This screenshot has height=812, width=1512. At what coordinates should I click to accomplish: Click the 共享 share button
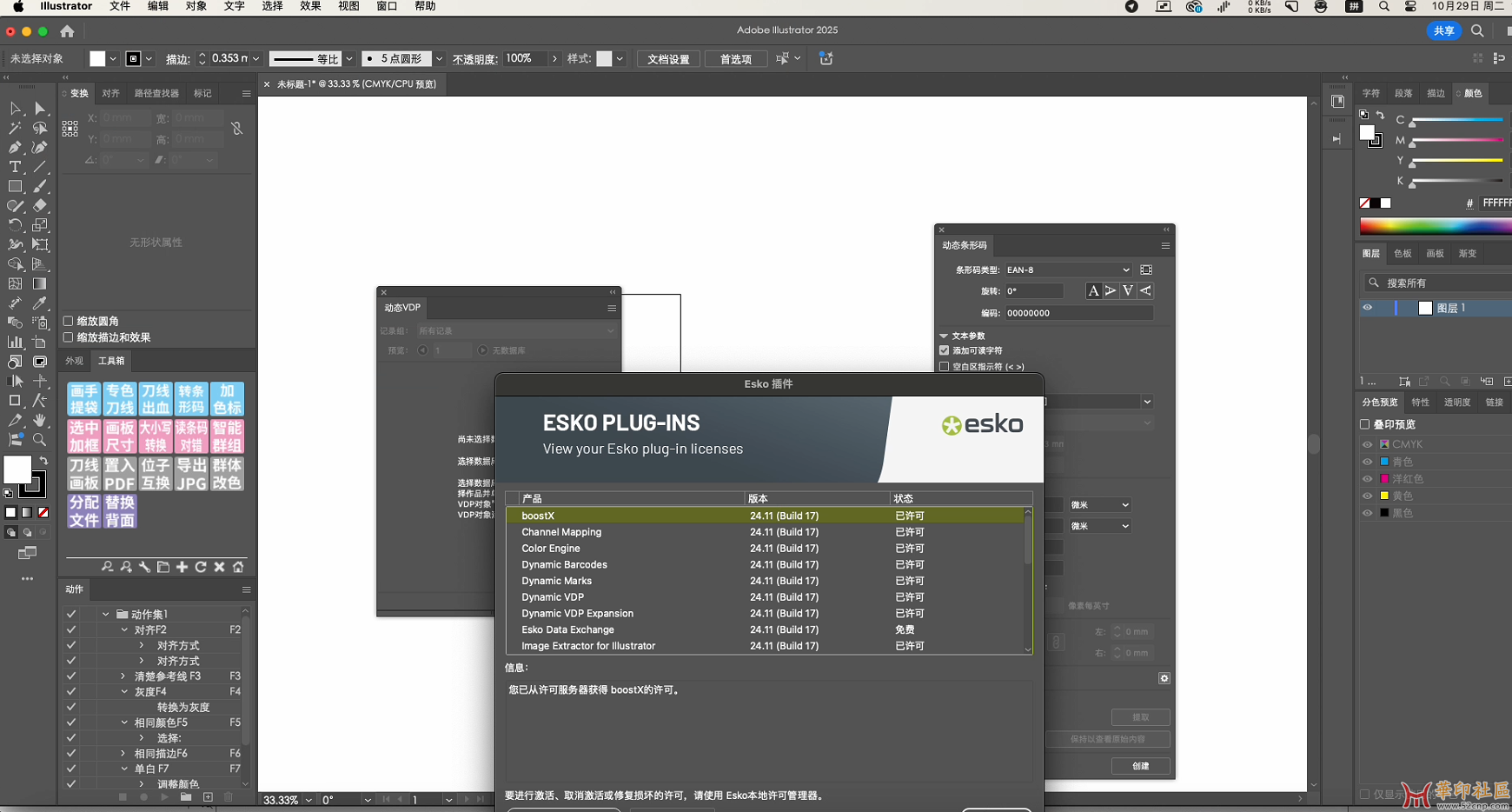click(x=1443, y=31)
